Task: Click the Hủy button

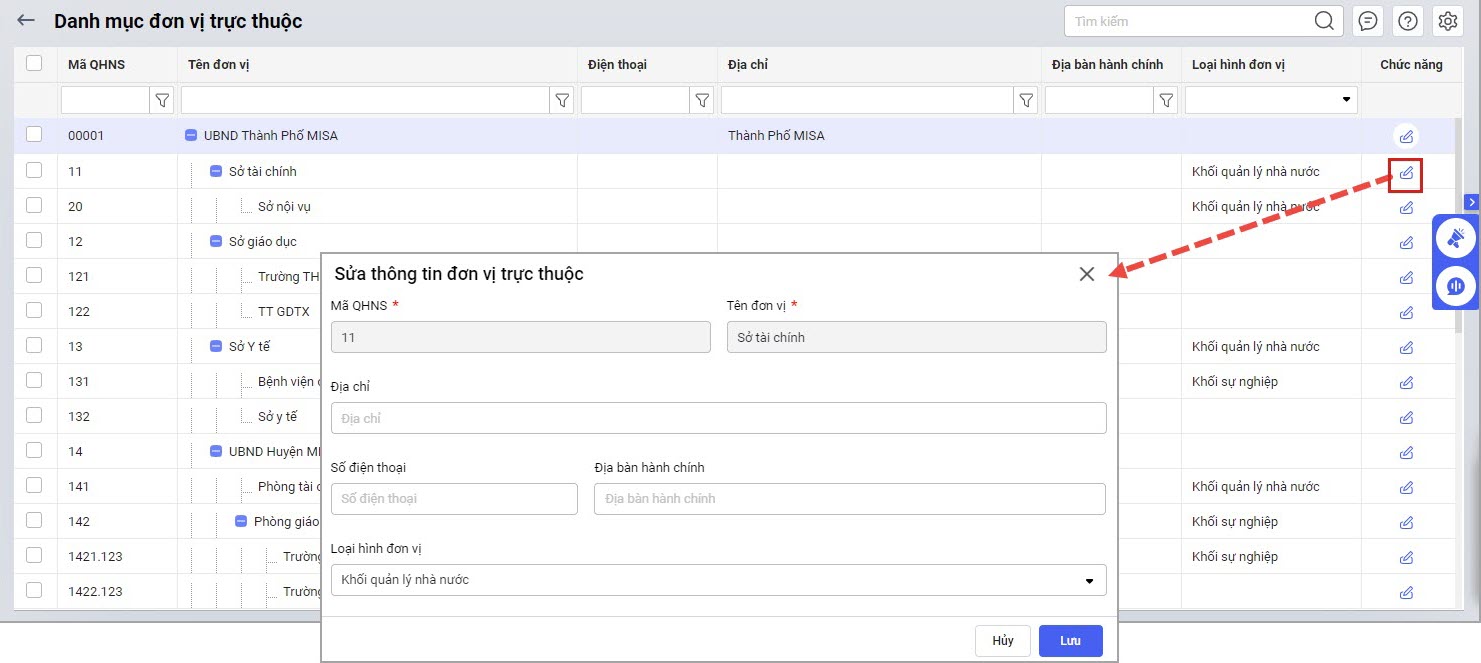Action: point(1002,641)
